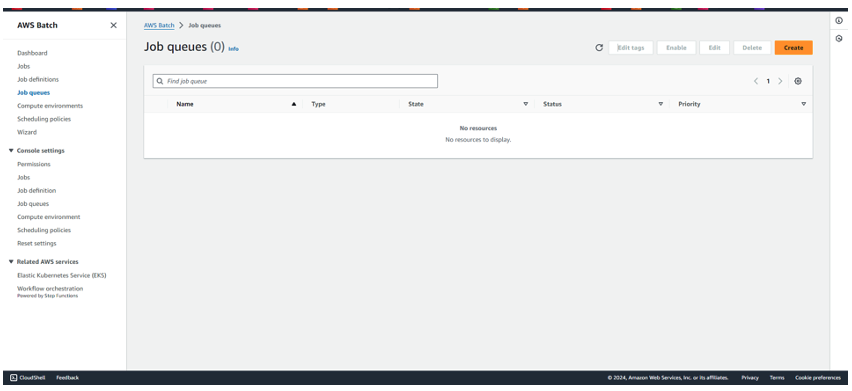Image resolution: width=852 pixels, height=391 pixels.
Task: Open Workflow orchestration link
Action: point(50,289)
